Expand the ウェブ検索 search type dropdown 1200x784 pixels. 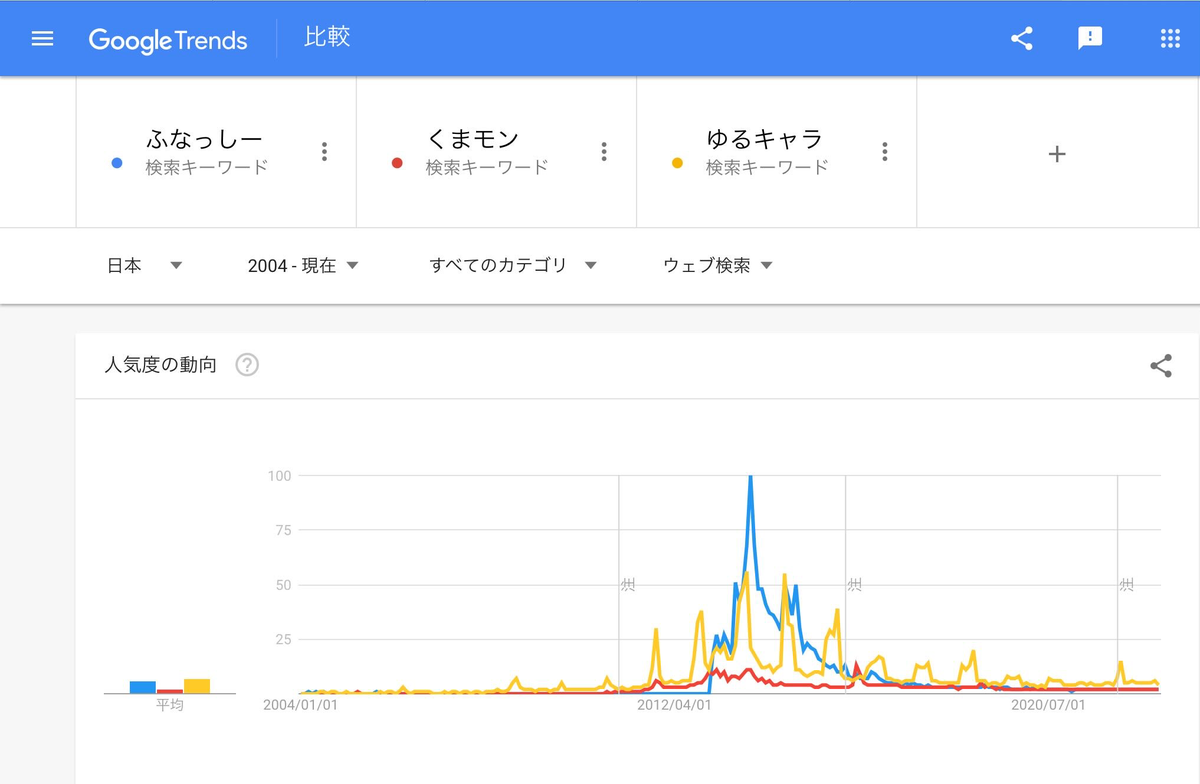pyautogui.click(x=718, y=265)
